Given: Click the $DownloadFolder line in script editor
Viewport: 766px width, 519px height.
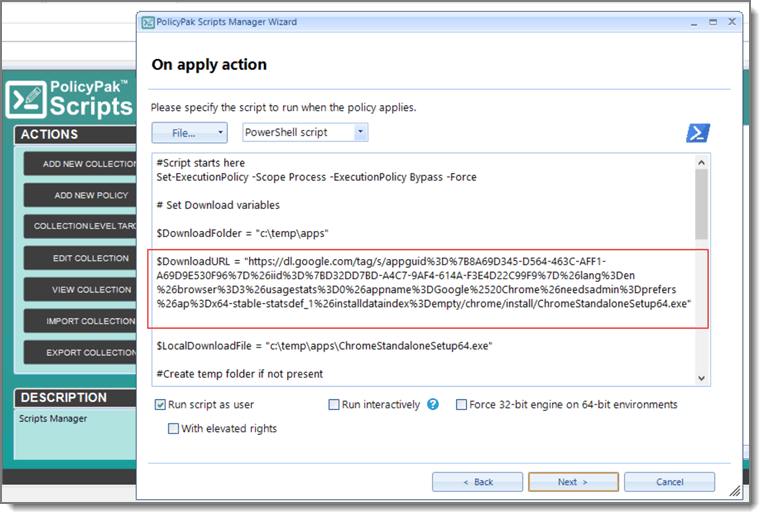Looking at the screenshot, I should click(x=242, y=234).
